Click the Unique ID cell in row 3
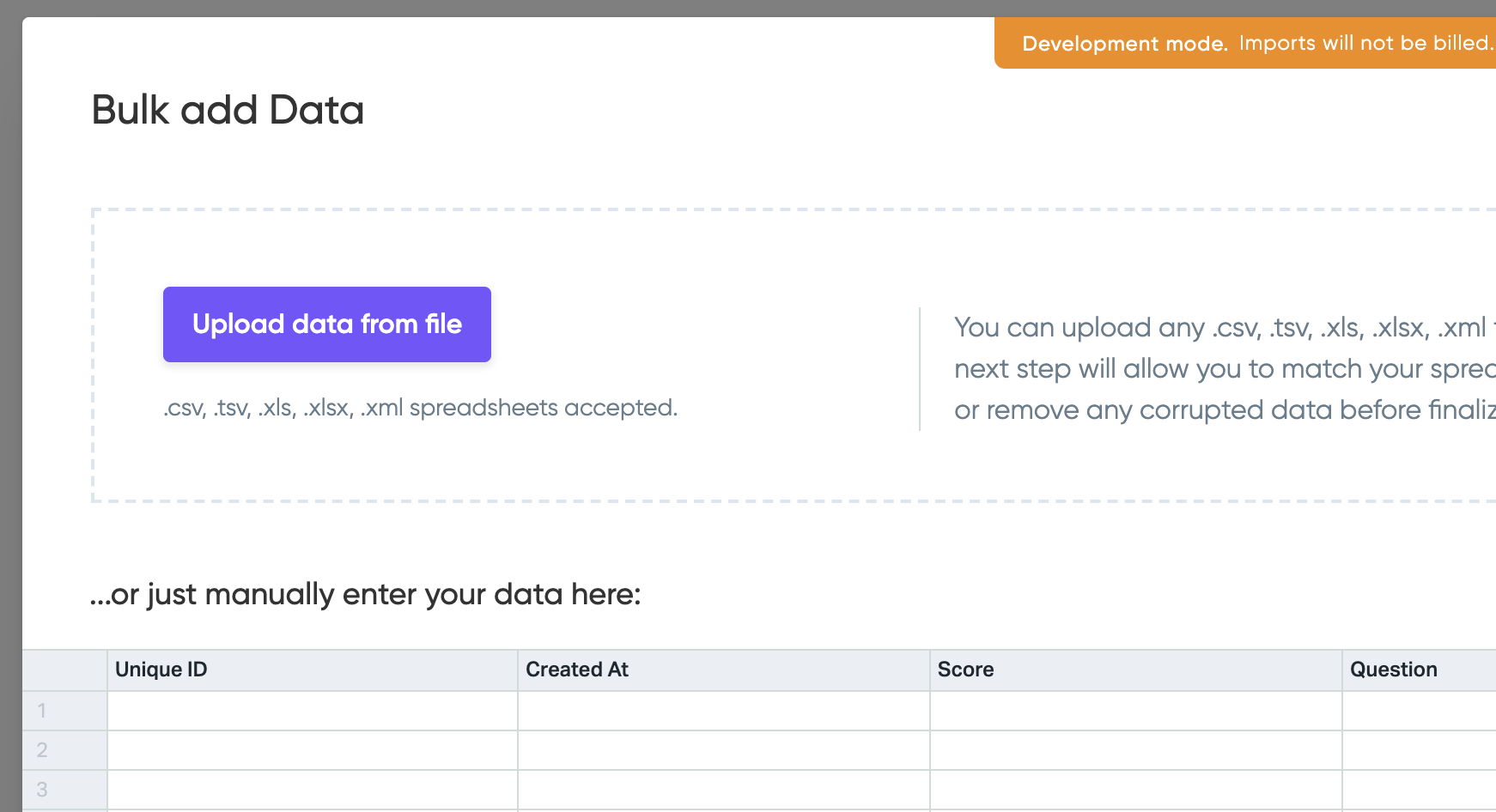Image resolution: width=1496 pixels, height=812 pixels. (x=313, y=790)
